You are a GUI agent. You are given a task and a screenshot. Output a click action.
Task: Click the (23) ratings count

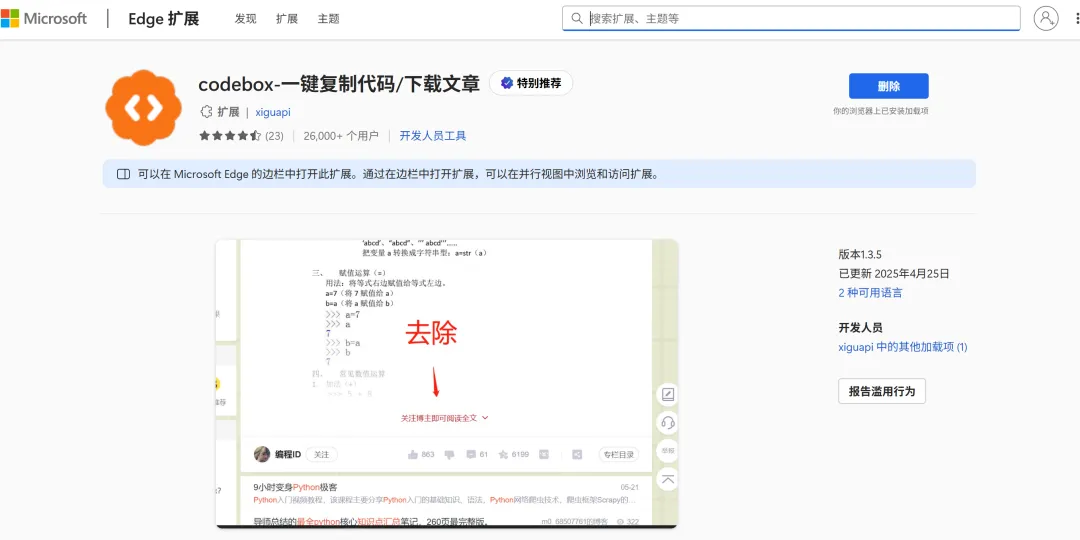click(x=274, y=136)
